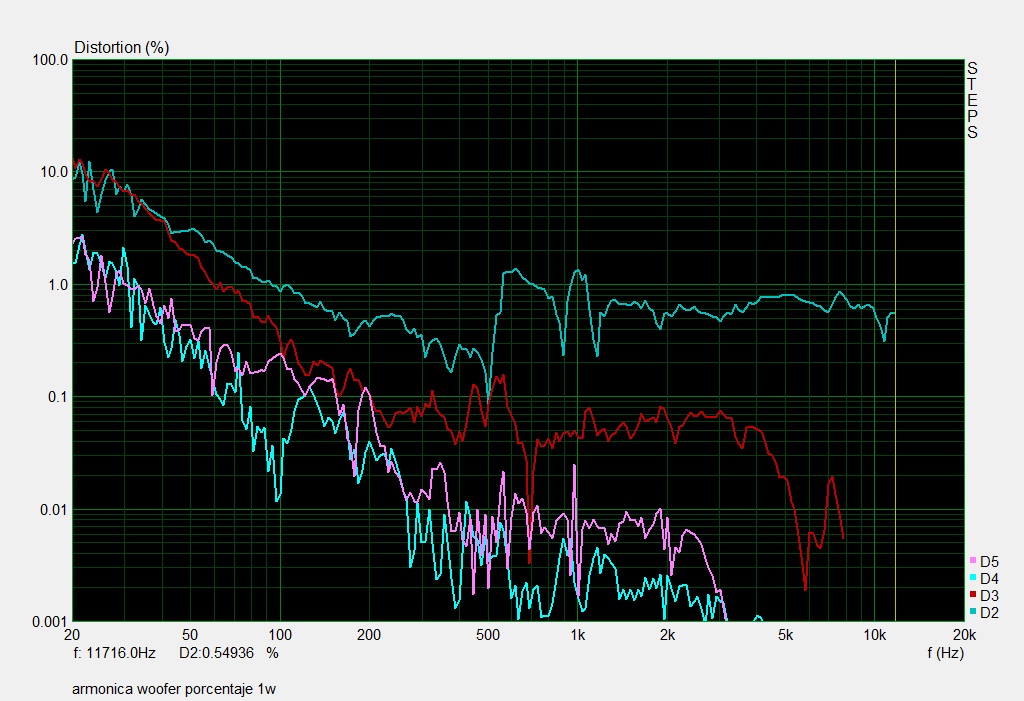Click the 50 frequency axis label
Image resolution: width=1024 pixels, height=701 pixels.
pos(190,635)
